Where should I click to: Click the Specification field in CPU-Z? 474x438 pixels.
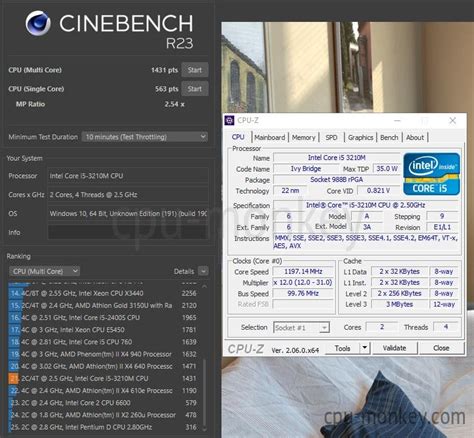click(x=366, y=205)
